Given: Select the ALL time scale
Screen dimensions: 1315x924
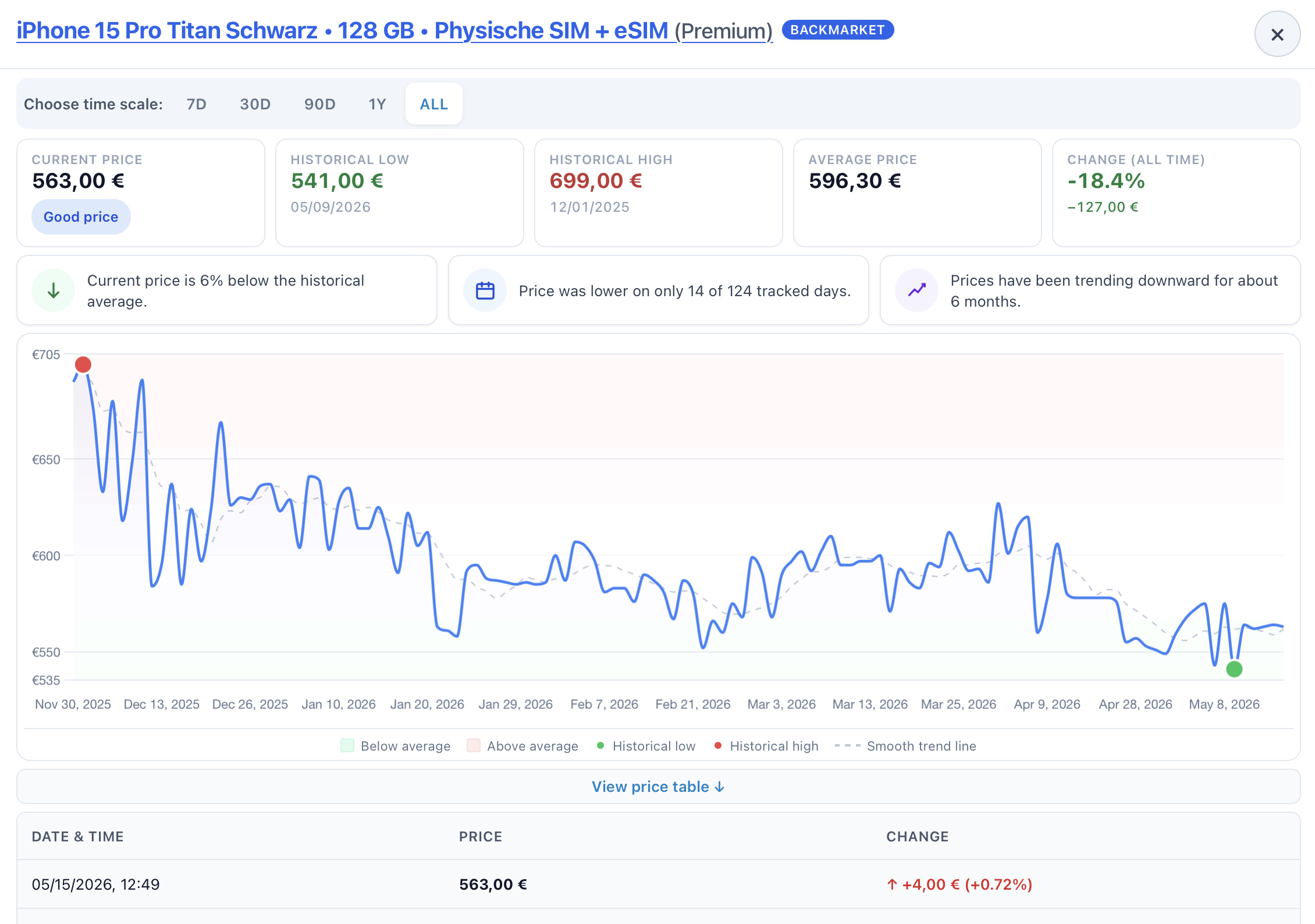Looking at the screenshot, I should pos(434,104).
